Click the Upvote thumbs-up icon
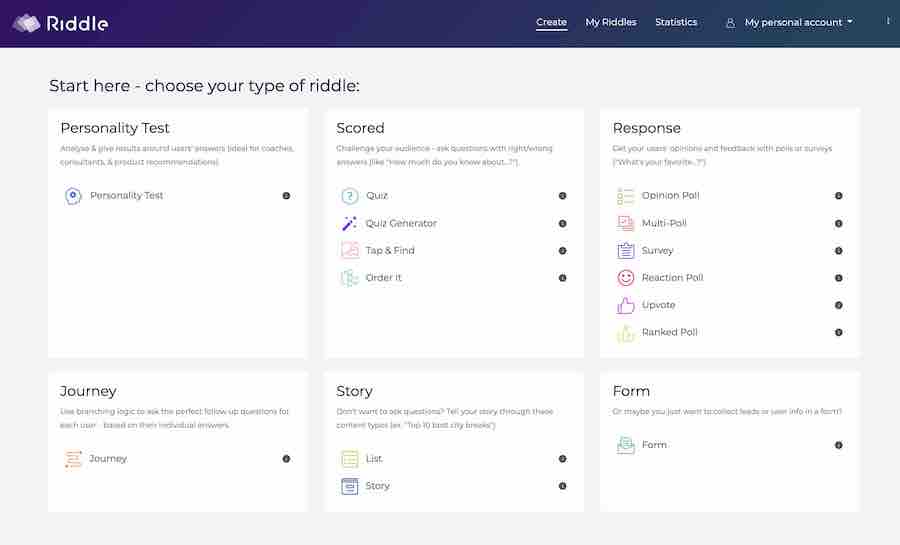900x545 pixels. [626, 305]
